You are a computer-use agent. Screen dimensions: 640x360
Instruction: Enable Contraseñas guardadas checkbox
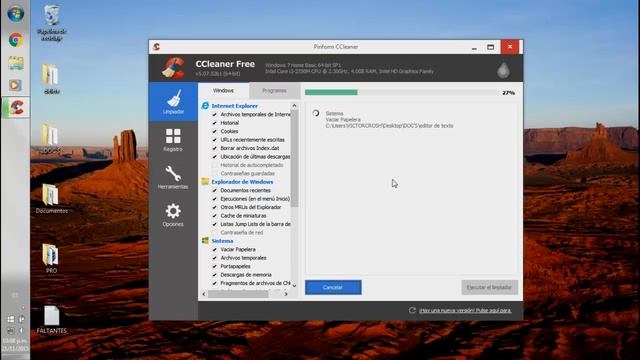215,173
